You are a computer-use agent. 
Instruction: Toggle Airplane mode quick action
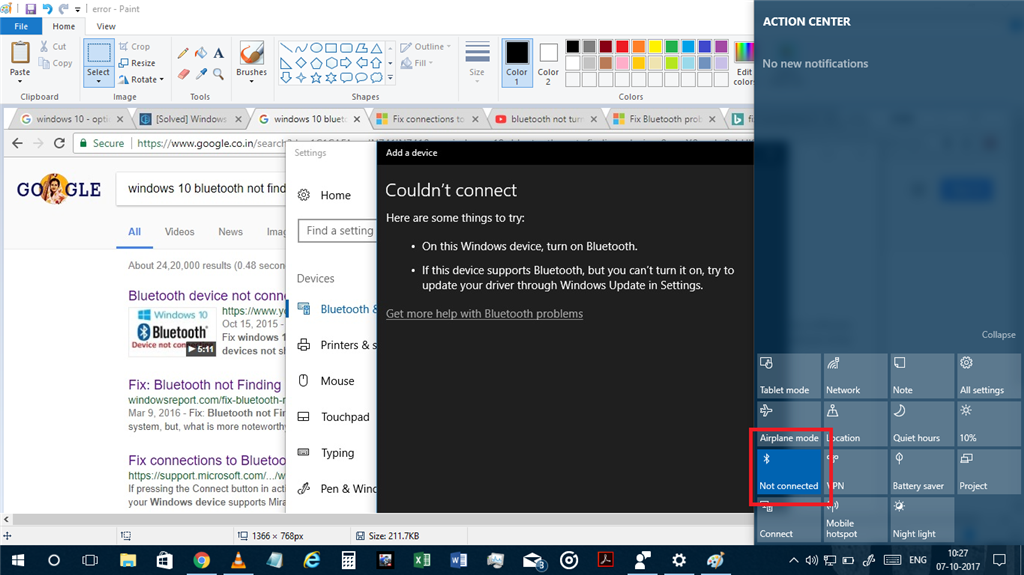789,423
